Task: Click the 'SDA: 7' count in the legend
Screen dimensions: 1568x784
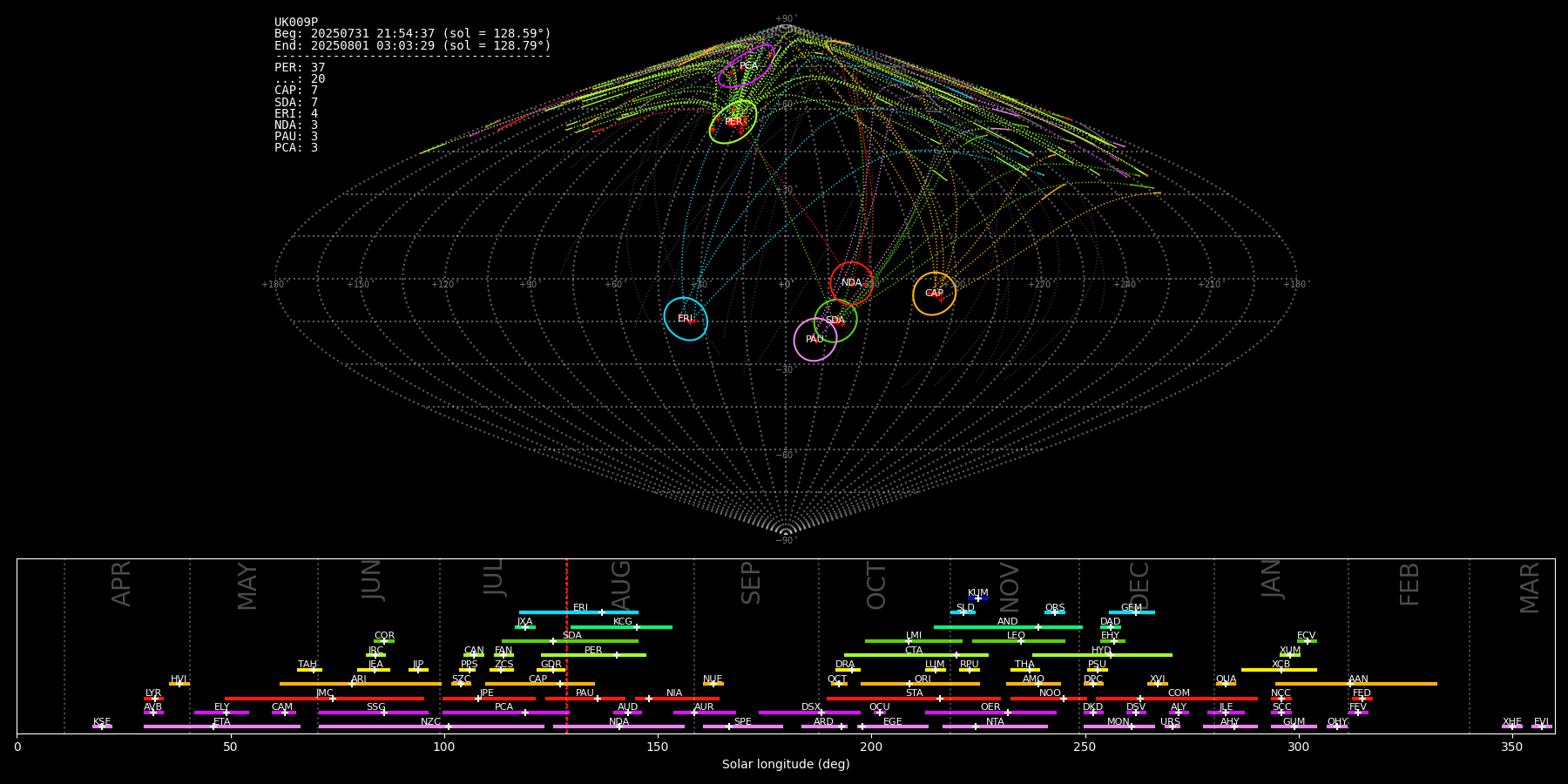Action: tap(296, 103)
